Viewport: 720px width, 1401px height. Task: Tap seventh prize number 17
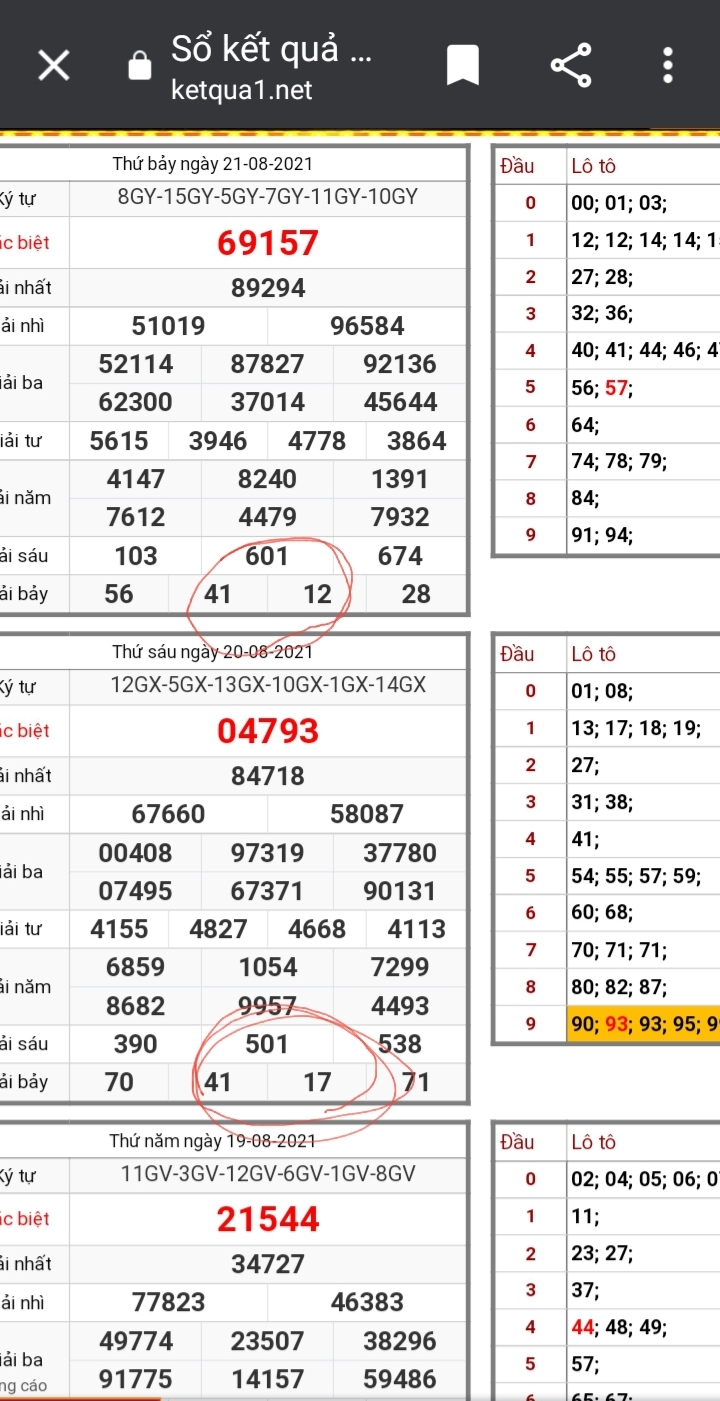pyautogui.click(x=317, y=1082)
